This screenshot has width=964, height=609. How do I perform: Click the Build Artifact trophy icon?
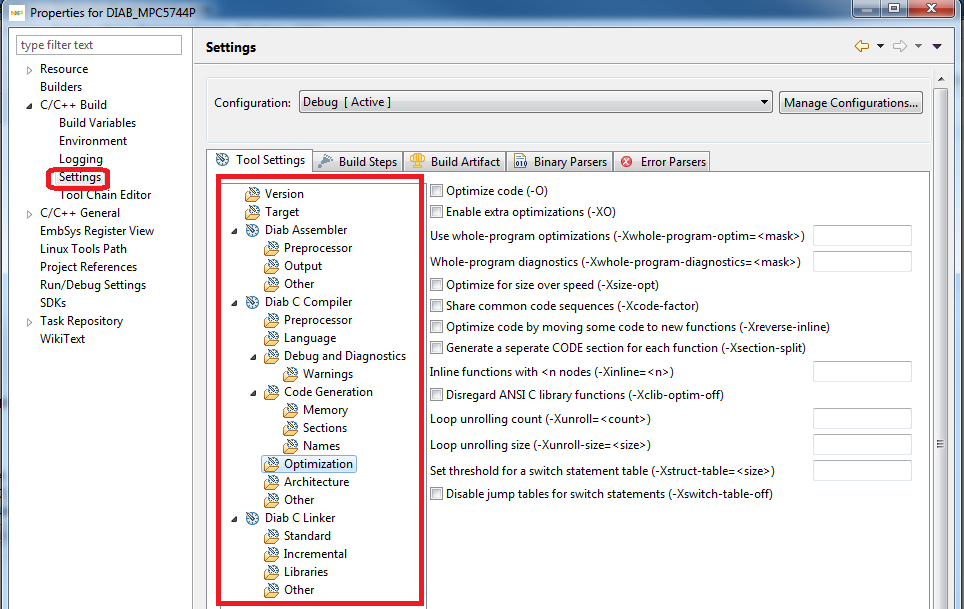[417, 161]
